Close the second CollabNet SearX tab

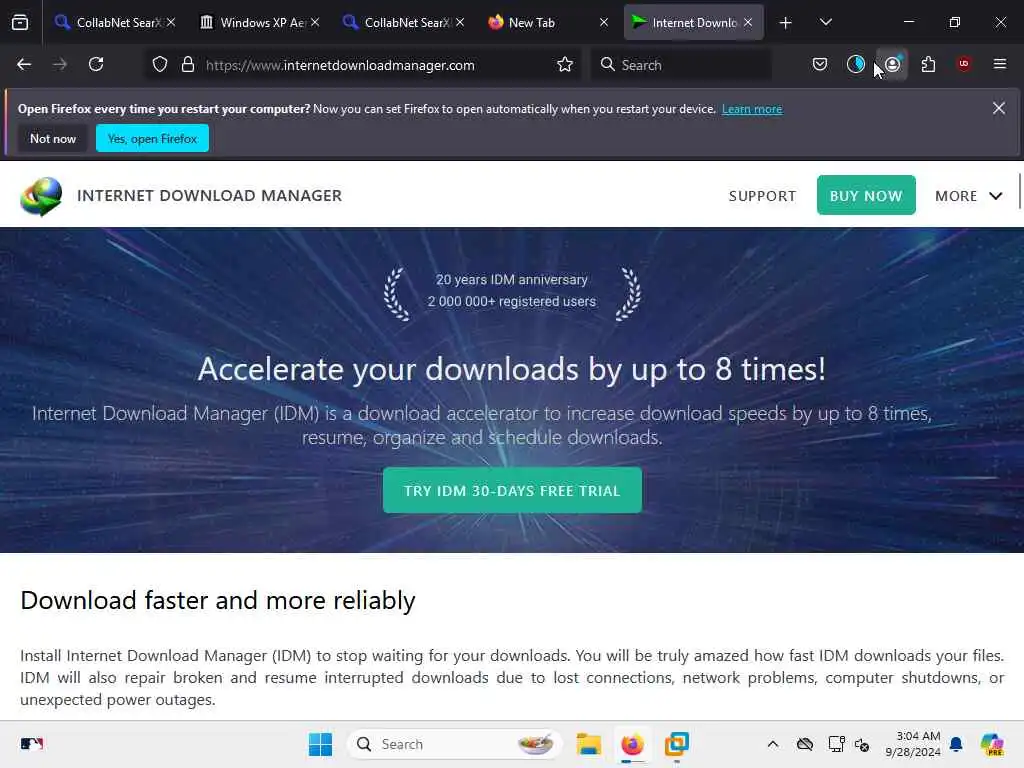coord(460,23)
